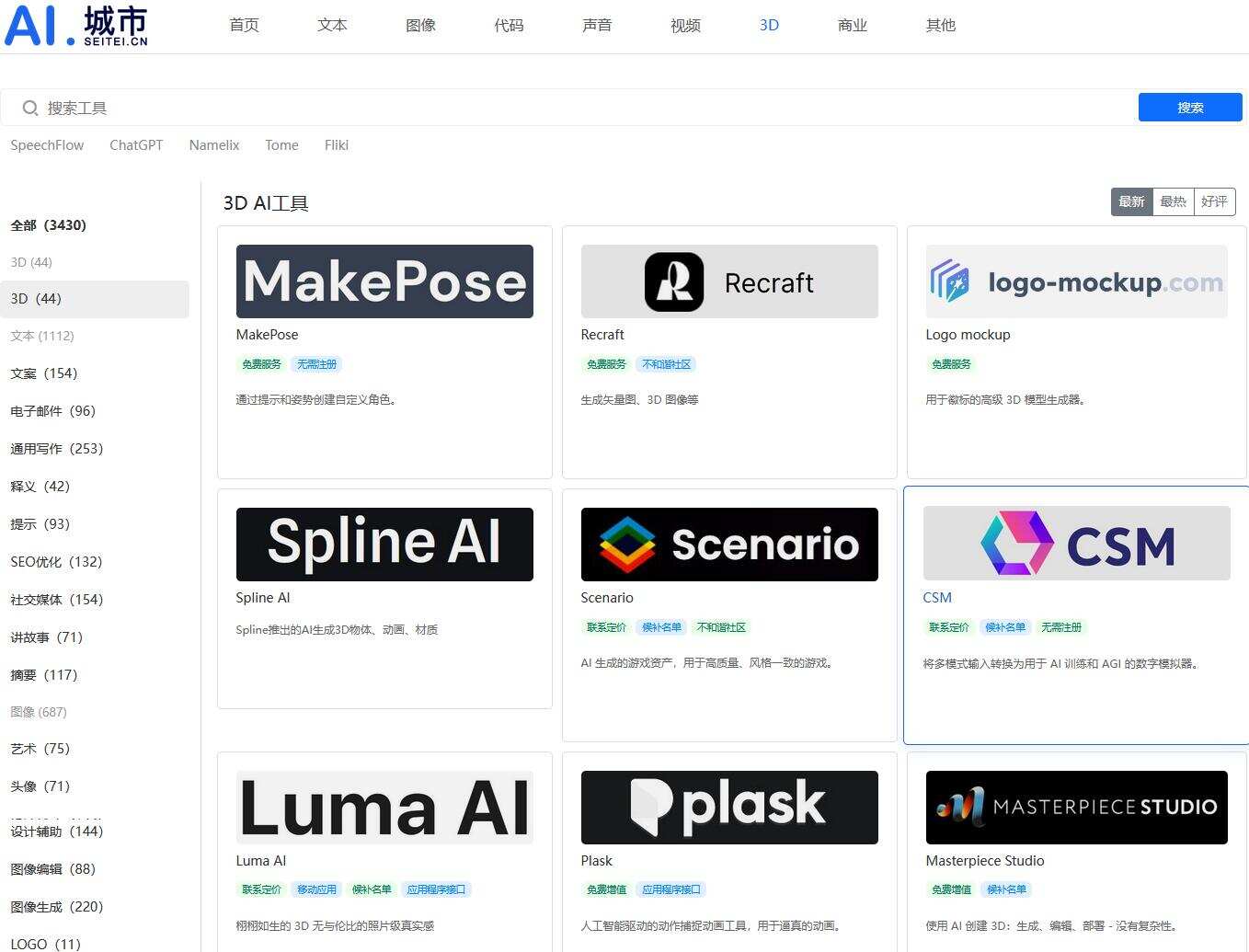Screen dimensions: 1249x952
Task: Open the Scenario logo thumbnail
Action: pos(729,545)
